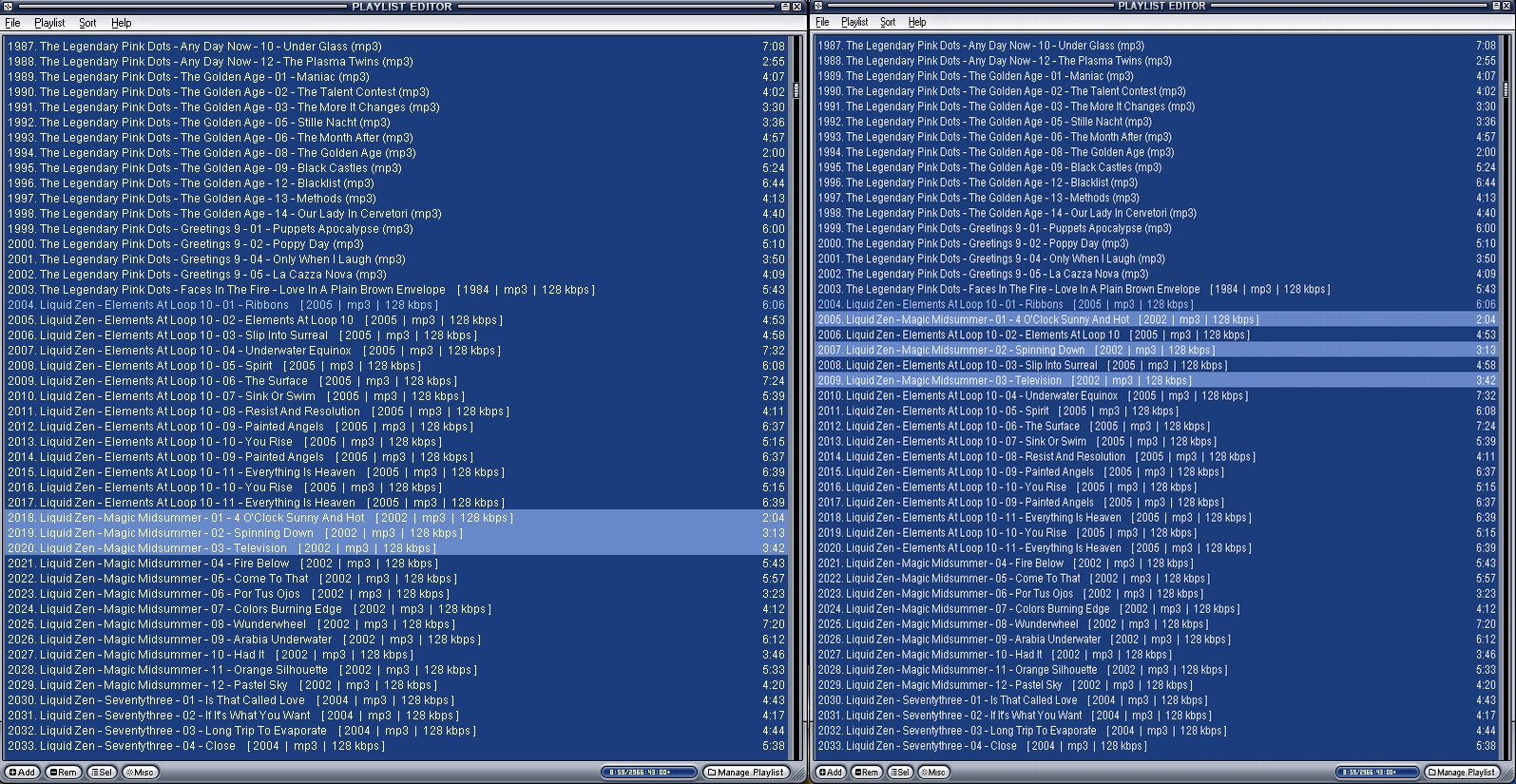The height and width of the screenshot is (784, 1516).
Task: Click the Misc button in left playlist window
Action: coord(141,772)
